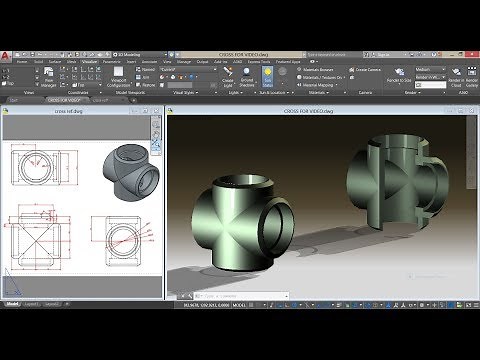The width and height of the screenshot is (480, 360).
Task: Click the command line input field
Action: pyautogui.click(x=242, y=296)
